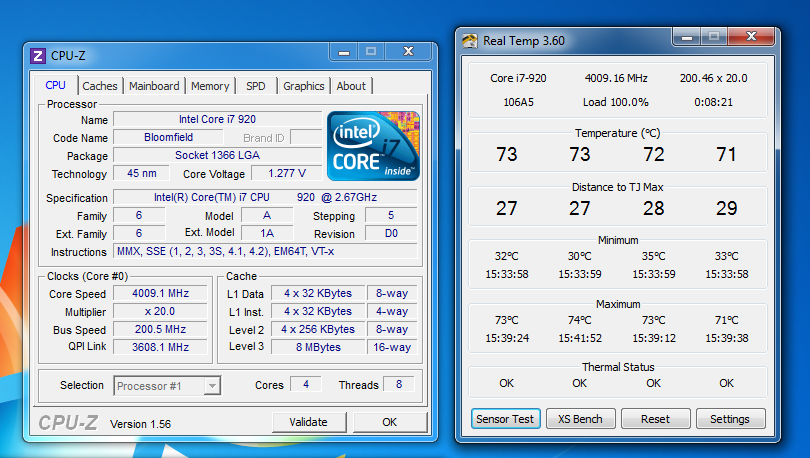Viewport: 810px width, 458px height.
Task: Click the Cores count field 4
Action: click(x=306, y=384)
